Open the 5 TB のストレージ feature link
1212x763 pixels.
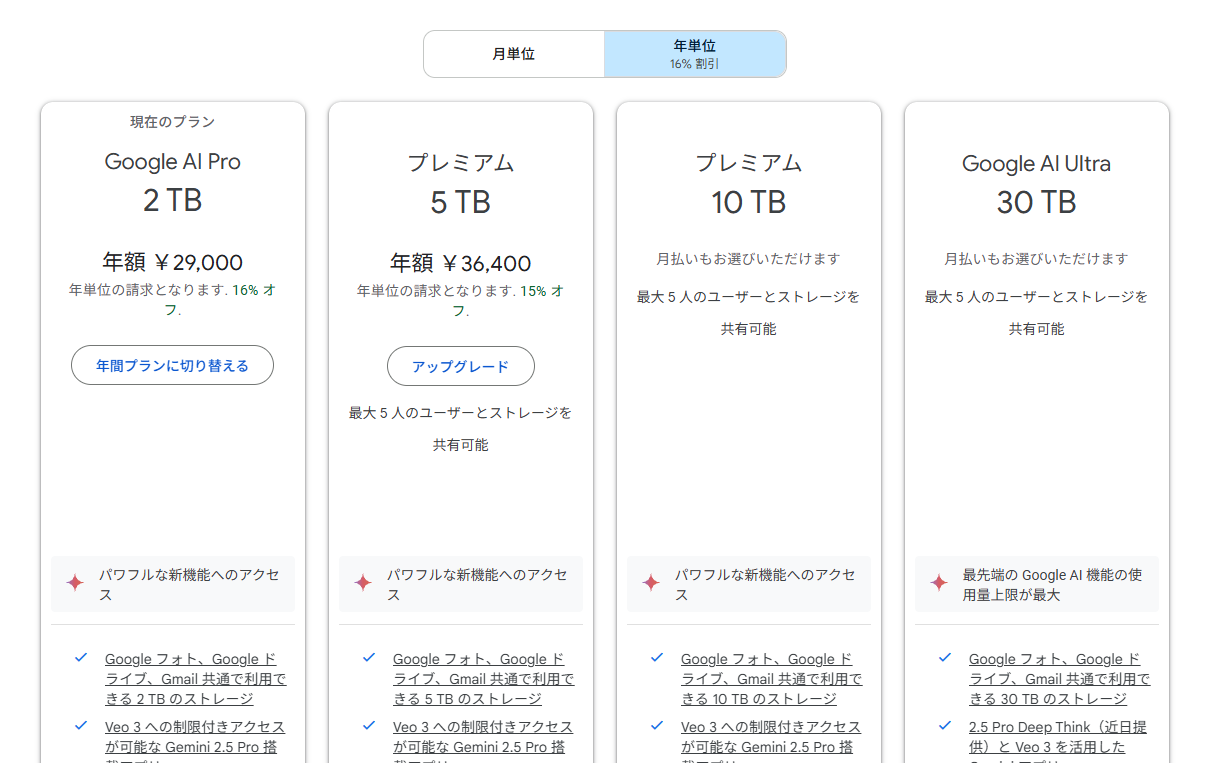[483, 679]
